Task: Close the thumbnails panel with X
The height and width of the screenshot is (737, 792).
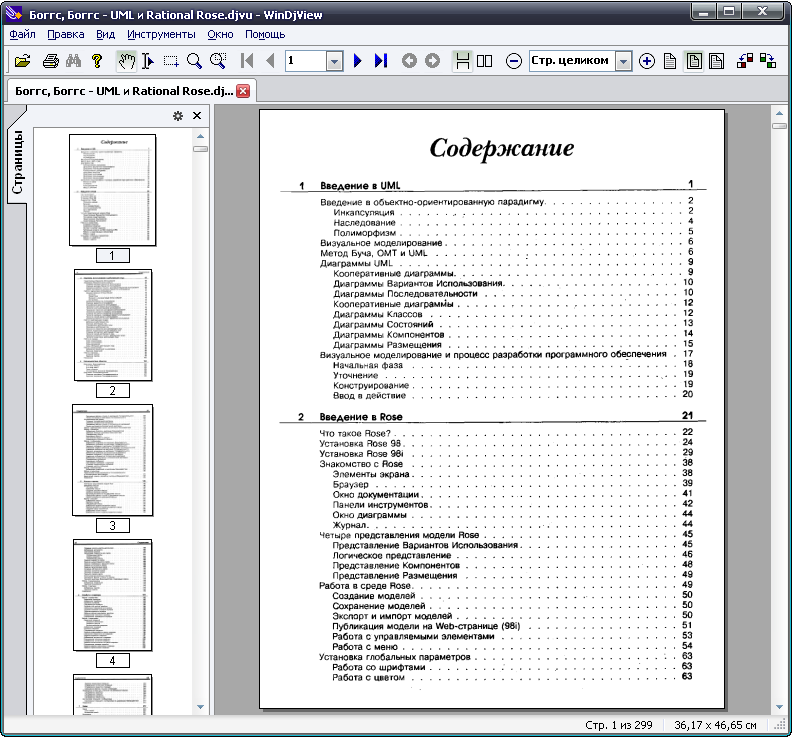Action: (197, 116)
